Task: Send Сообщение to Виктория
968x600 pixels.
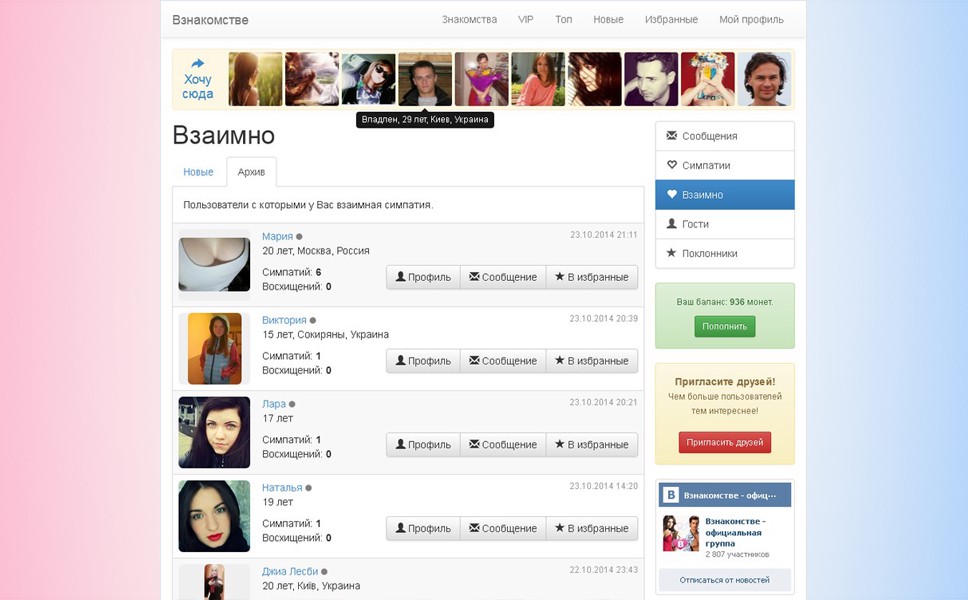Action: pyautogui.click(x=503, y=360)
